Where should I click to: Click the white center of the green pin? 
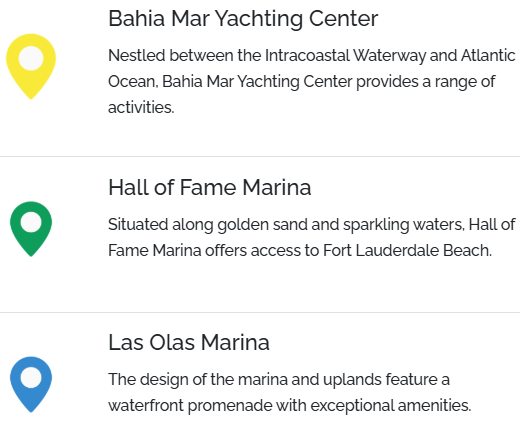click(31, 222)
